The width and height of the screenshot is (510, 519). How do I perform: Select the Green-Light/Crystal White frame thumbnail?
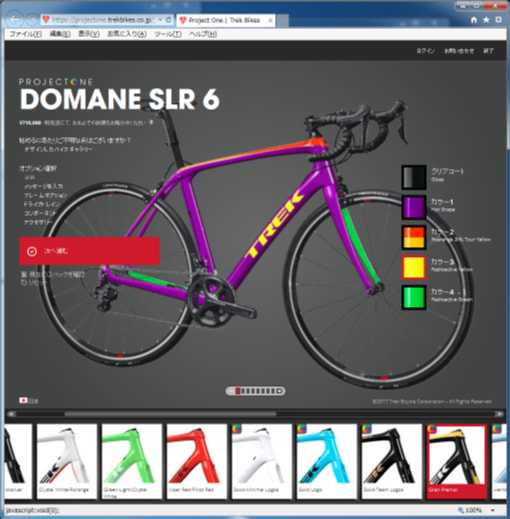coord(132,461)
